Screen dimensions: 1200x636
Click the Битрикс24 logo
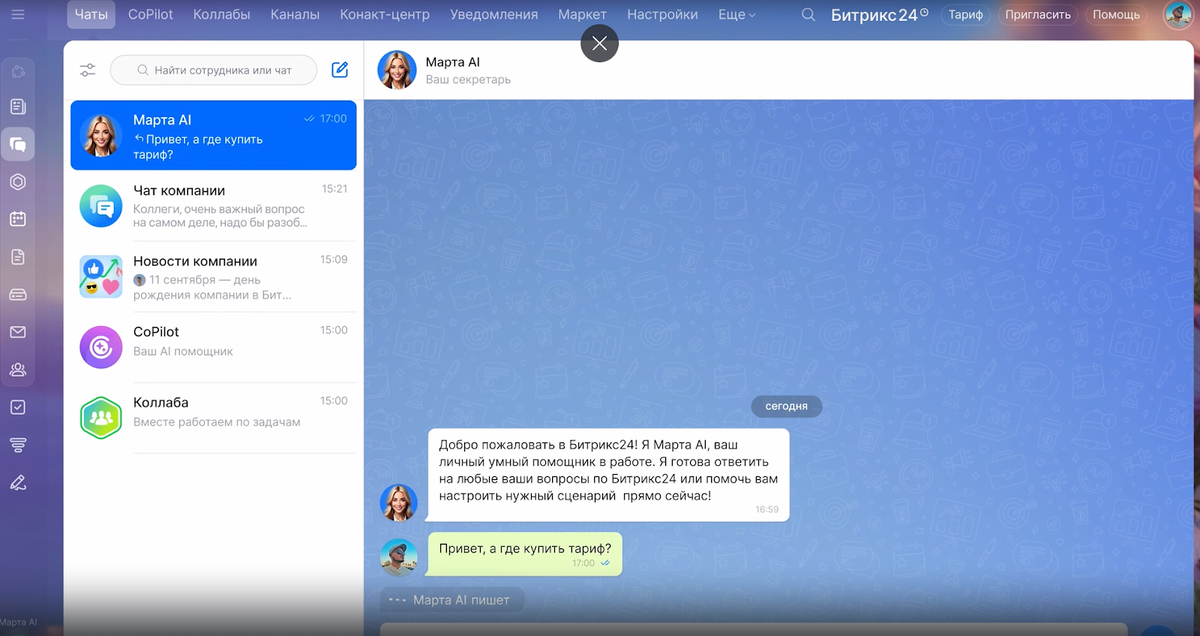click(x=879, y=15)
